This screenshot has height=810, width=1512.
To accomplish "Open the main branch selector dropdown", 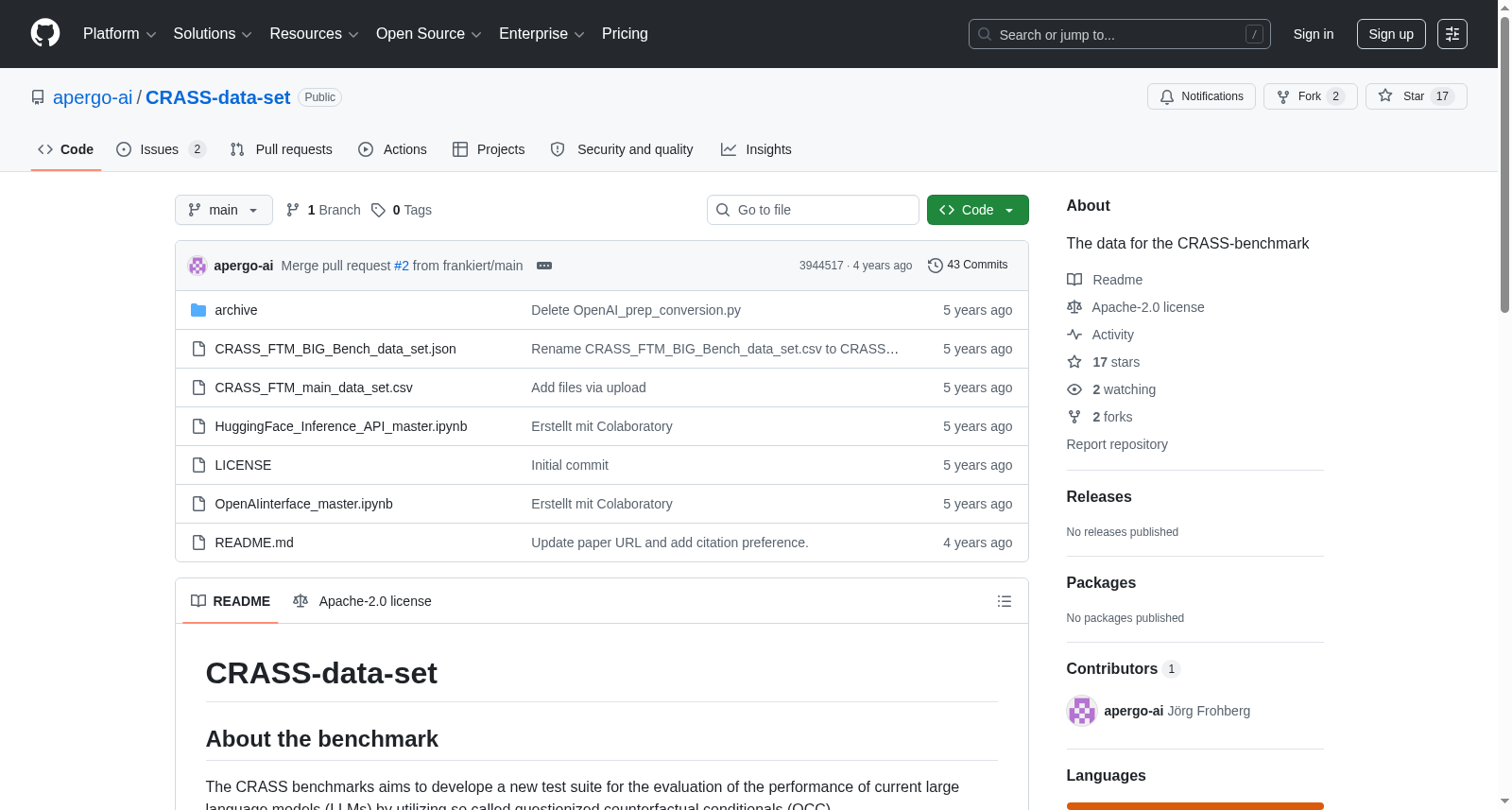I will click(224, 210).
